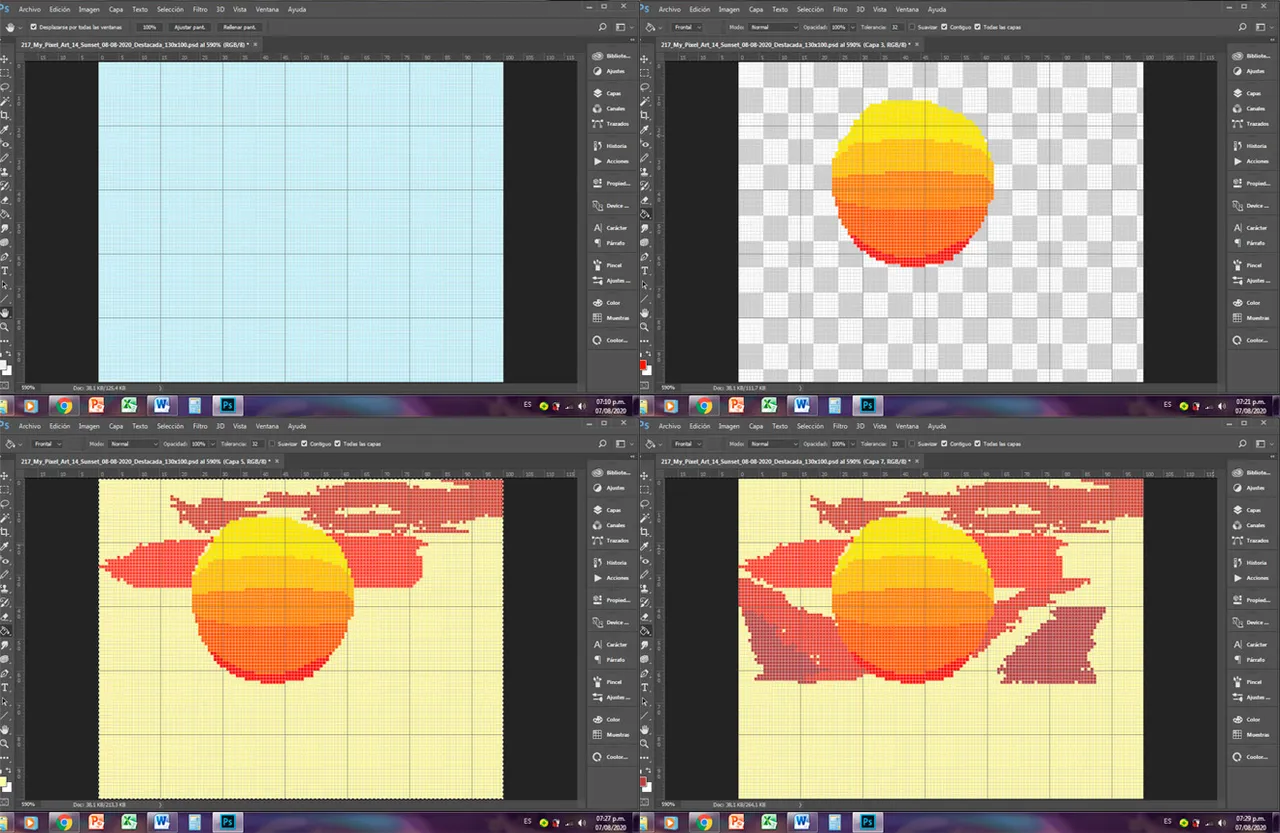Select the Pen tool in the Capa 7 window
1280x833 pixels.
pyautogui.click(x=645, y=674)
